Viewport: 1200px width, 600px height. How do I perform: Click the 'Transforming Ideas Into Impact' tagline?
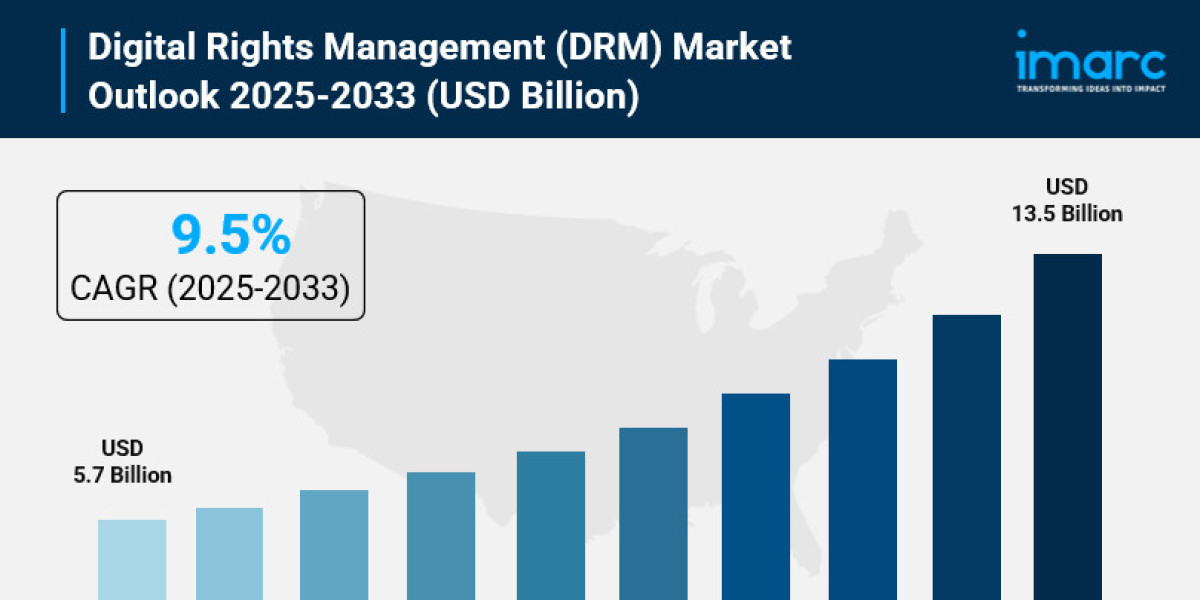[1090, 89]
